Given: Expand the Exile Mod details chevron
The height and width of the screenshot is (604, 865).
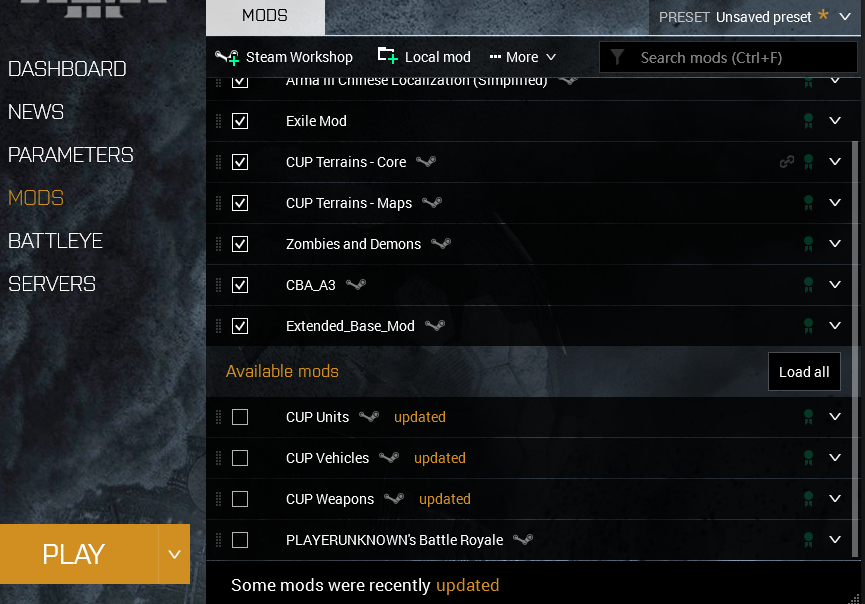Looking at the screenshot, I should click(835, 120).
